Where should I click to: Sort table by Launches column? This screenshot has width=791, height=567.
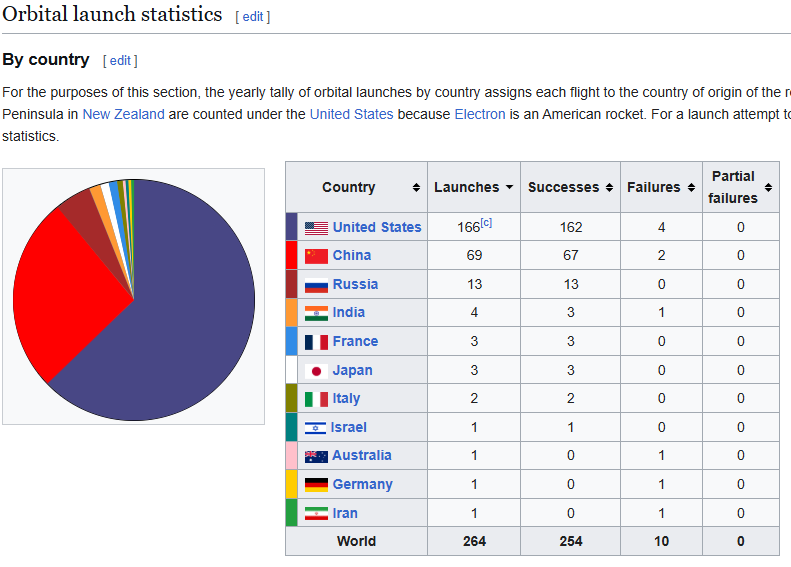pyautogui.click(x=510, y=188)
